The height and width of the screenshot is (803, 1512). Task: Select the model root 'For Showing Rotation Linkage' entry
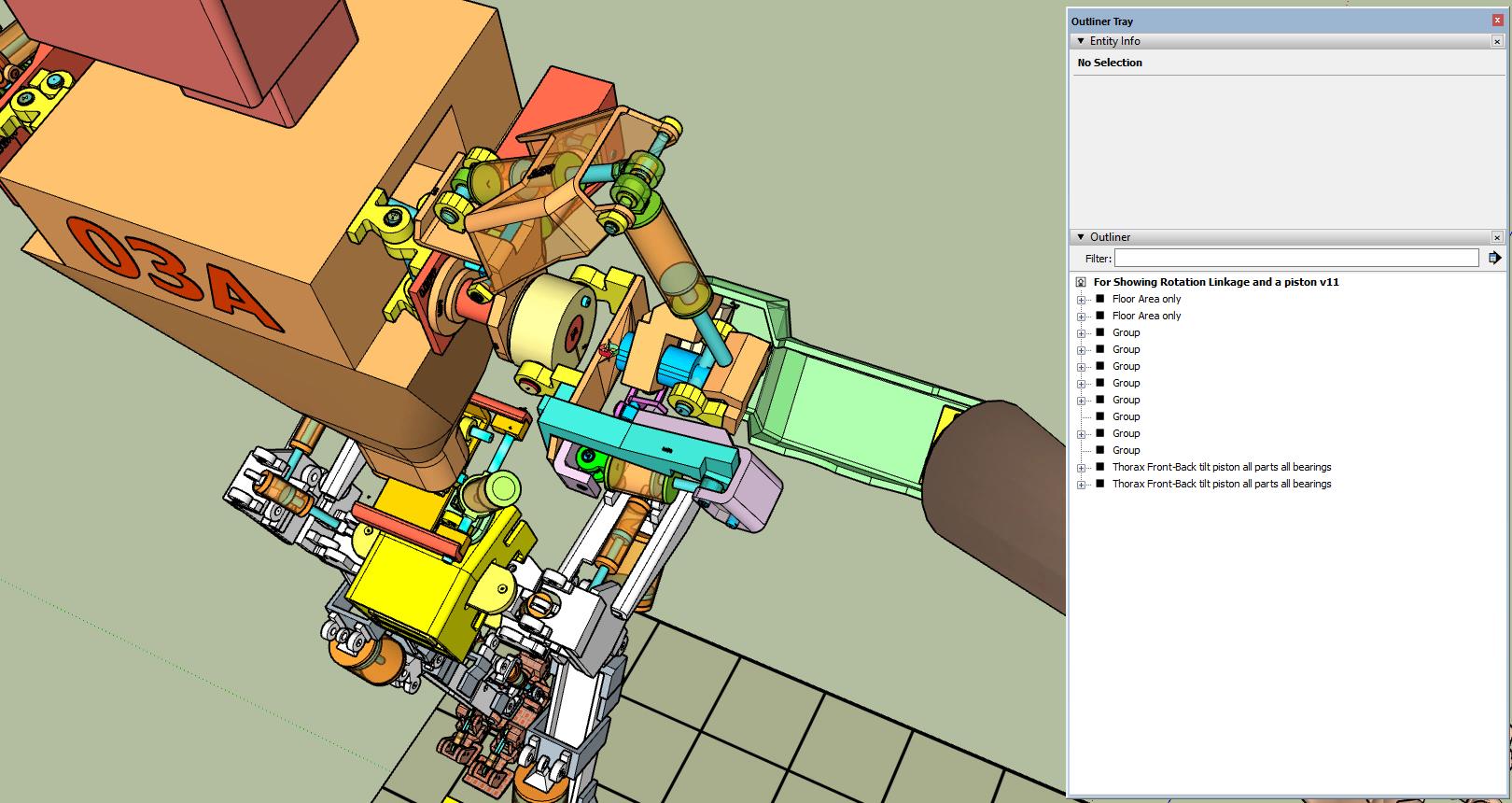pos(1215,282)
